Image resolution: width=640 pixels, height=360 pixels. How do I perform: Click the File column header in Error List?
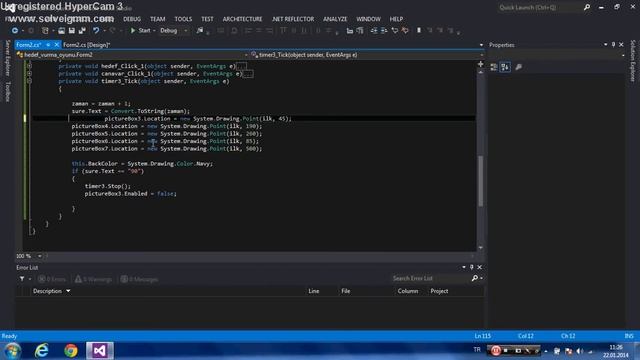pos(346,291)
